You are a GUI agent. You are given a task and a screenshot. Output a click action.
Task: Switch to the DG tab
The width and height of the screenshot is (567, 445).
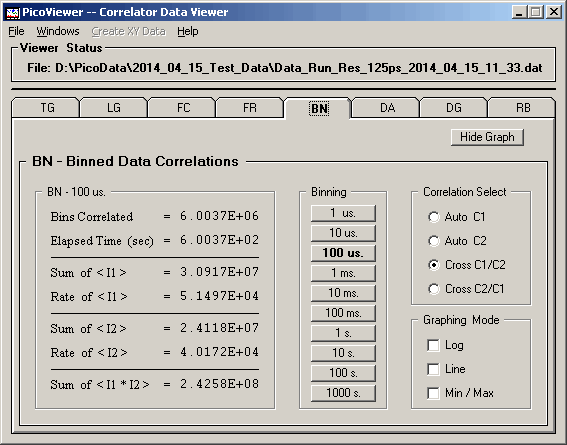(454, 108)
